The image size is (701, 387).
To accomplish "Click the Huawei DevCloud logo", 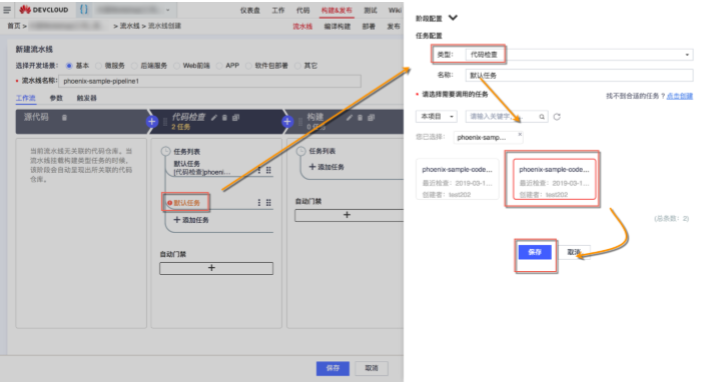I will [43, 9].
